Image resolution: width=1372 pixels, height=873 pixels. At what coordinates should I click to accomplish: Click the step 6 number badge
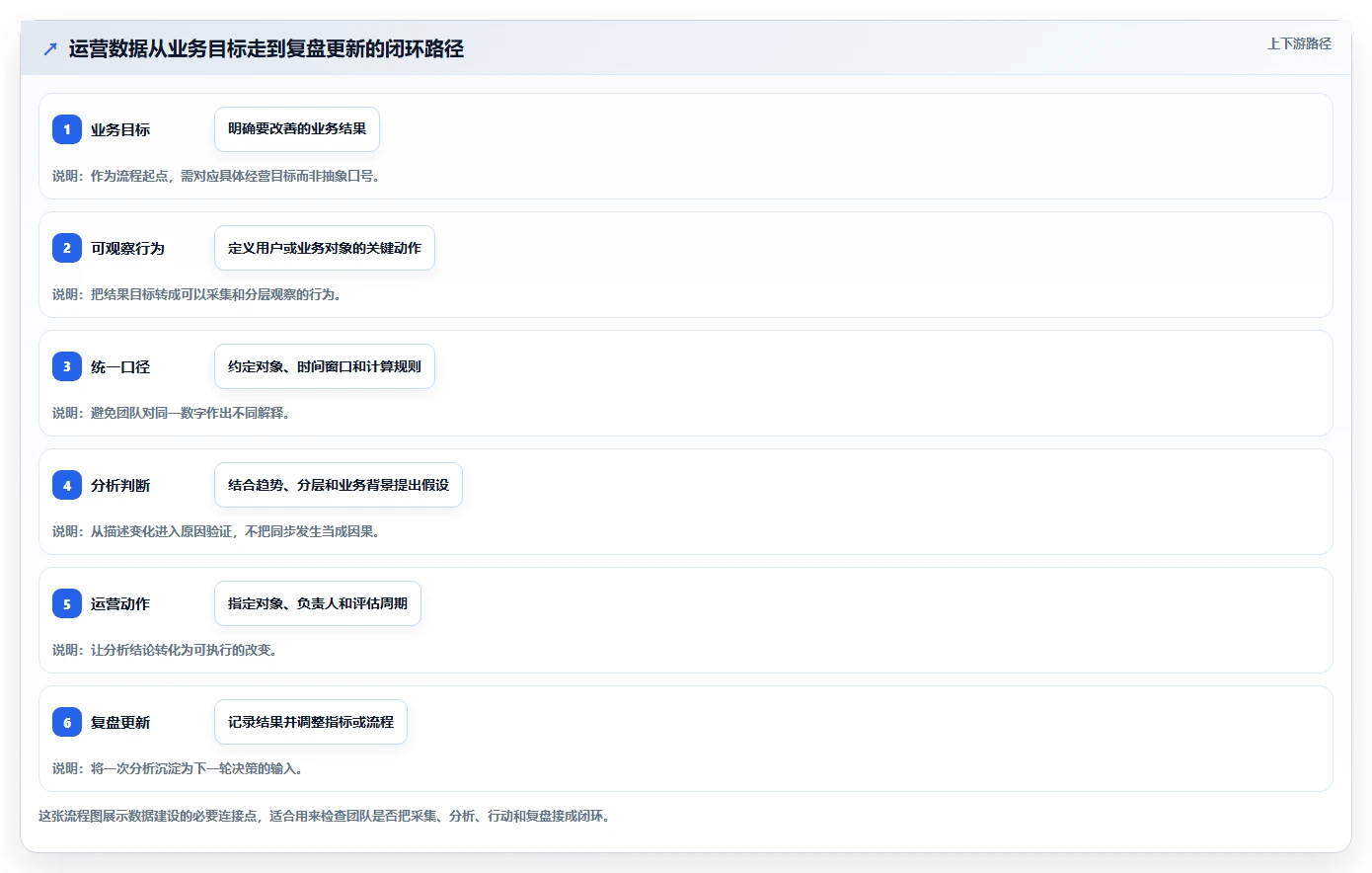coord(67,722)
